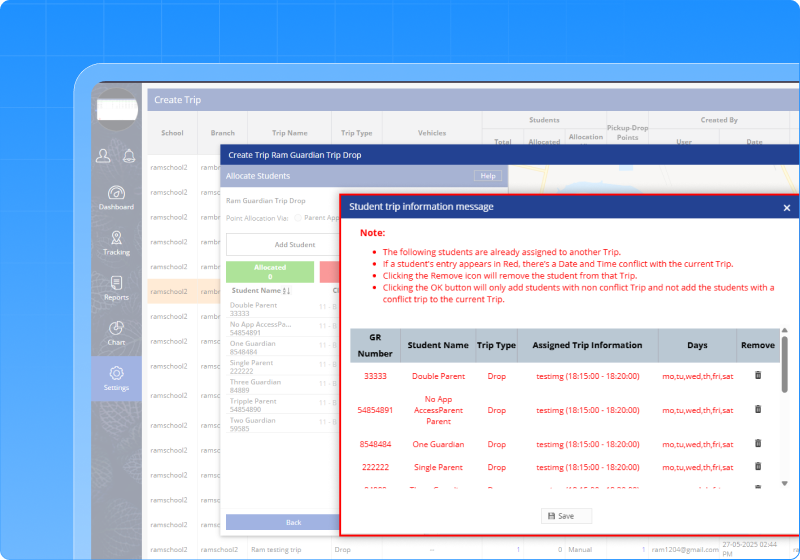
Task: Open Settings in the sidebar
Action: [x=116, y=378]
